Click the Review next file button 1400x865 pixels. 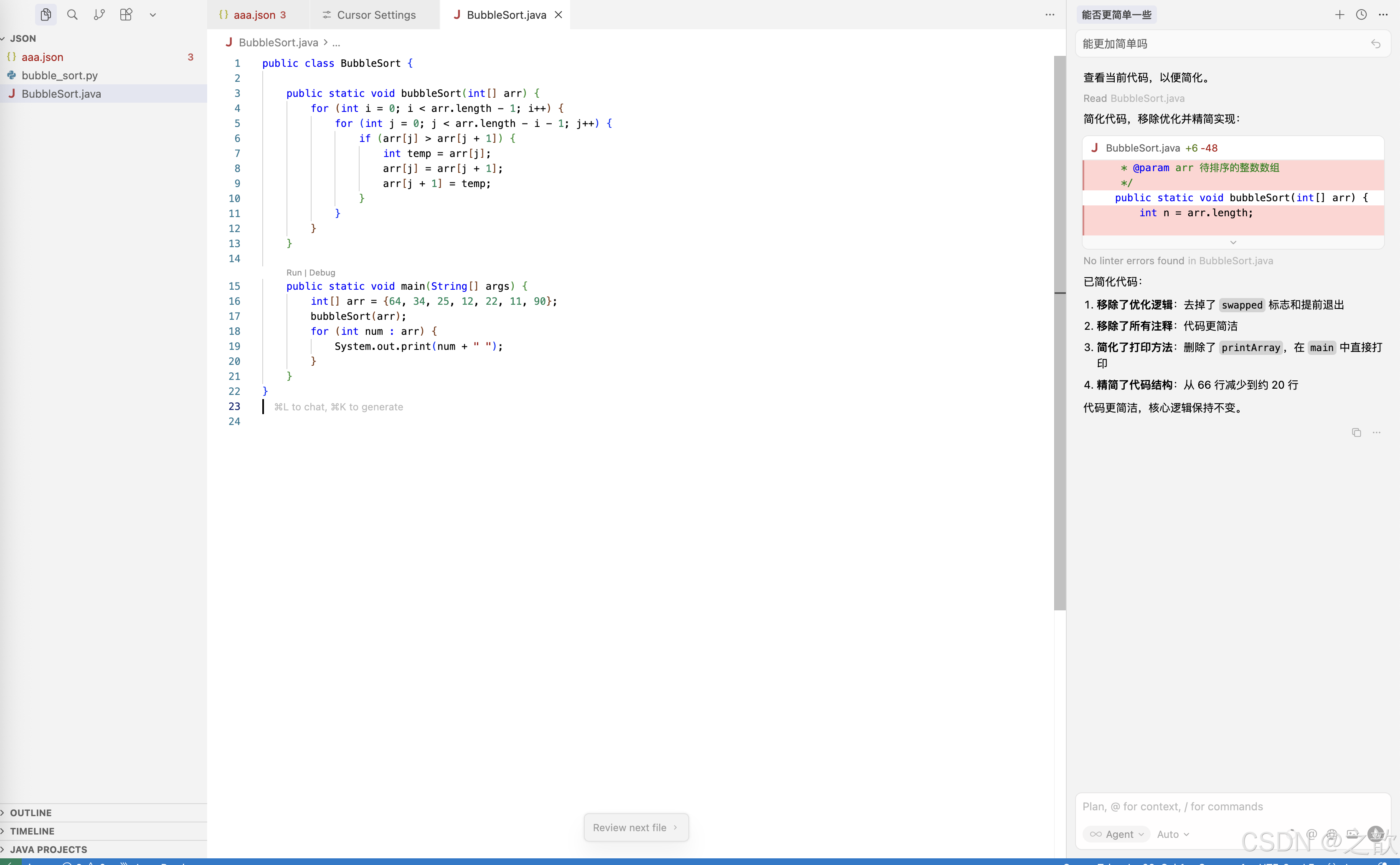(x=635, y=827)
